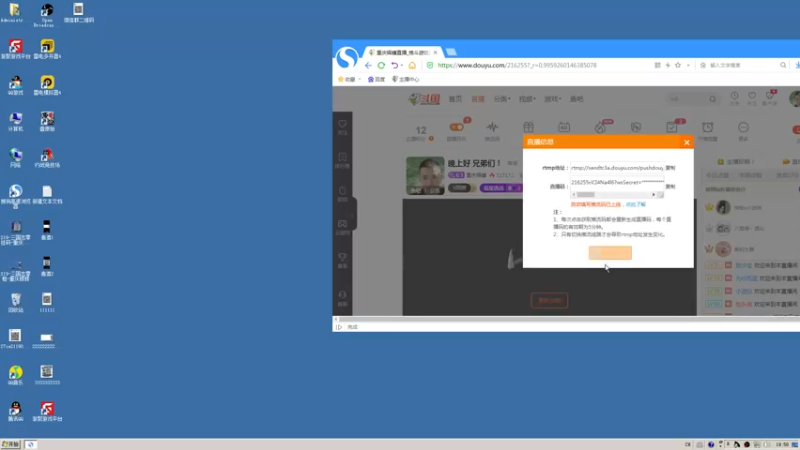Copy the rtmp address with 复制 link
The image size is (800, 450).
[x=670, y=168]
